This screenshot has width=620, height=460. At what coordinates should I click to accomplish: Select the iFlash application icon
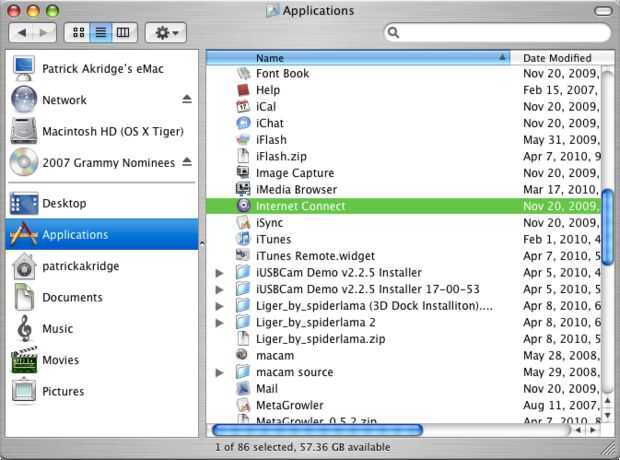coord(244,140)
